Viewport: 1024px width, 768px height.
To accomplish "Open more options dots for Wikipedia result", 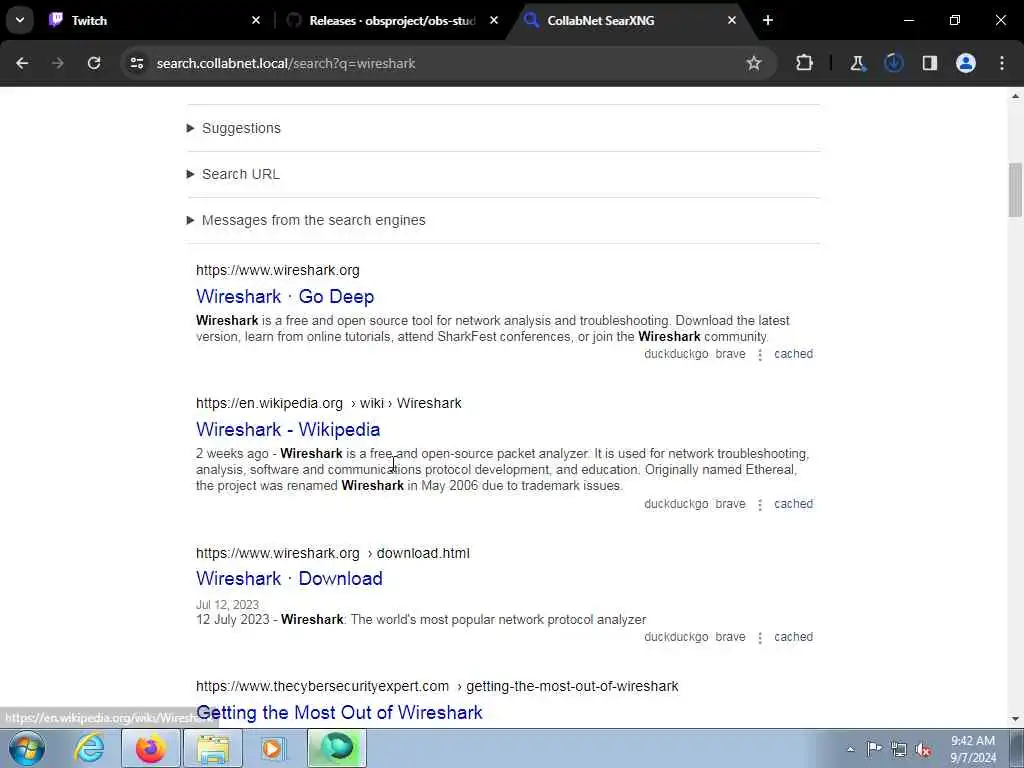I will tap(760, 505).
